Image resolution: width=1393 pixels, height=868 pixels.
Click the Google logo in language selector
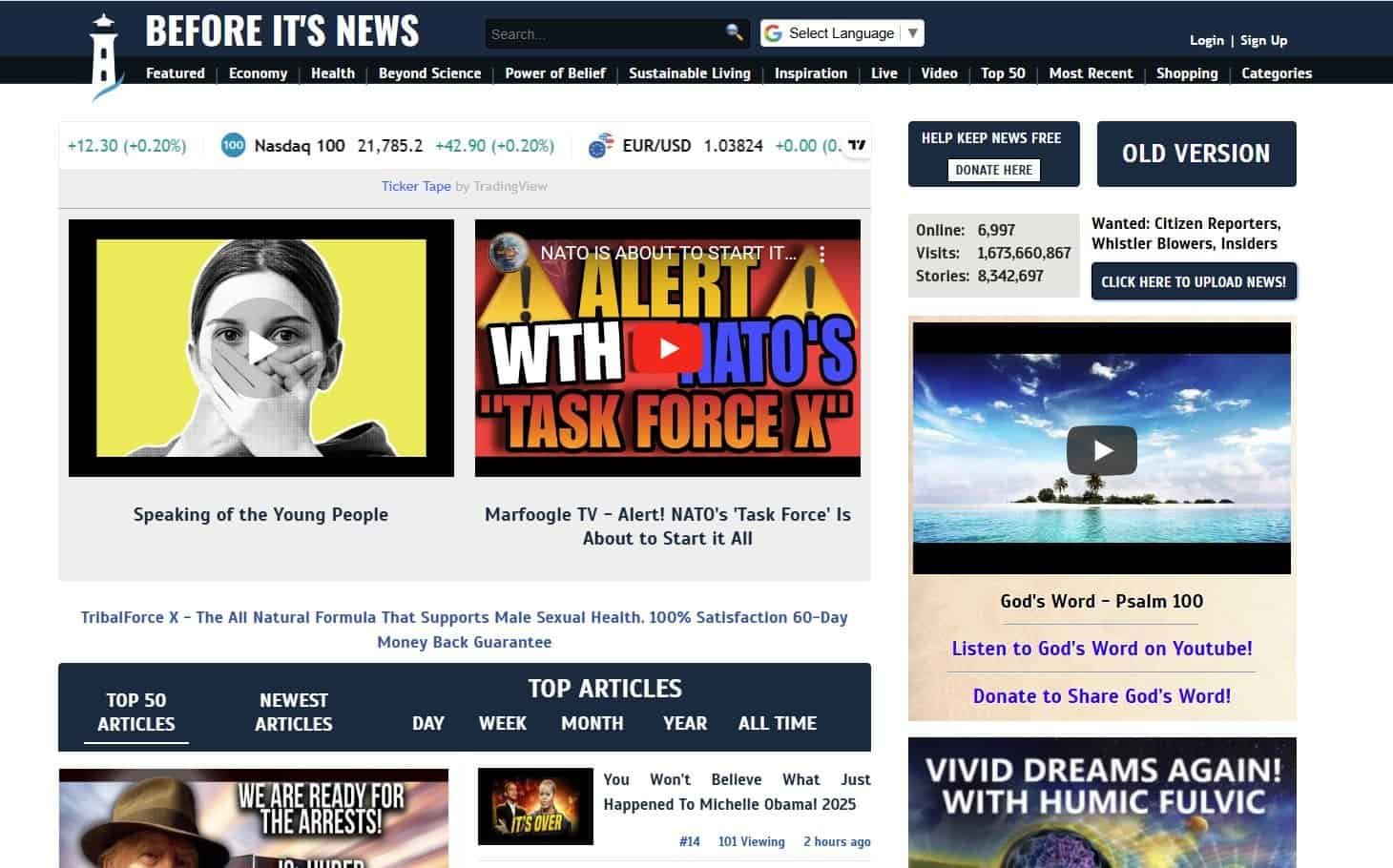(773, 33)
